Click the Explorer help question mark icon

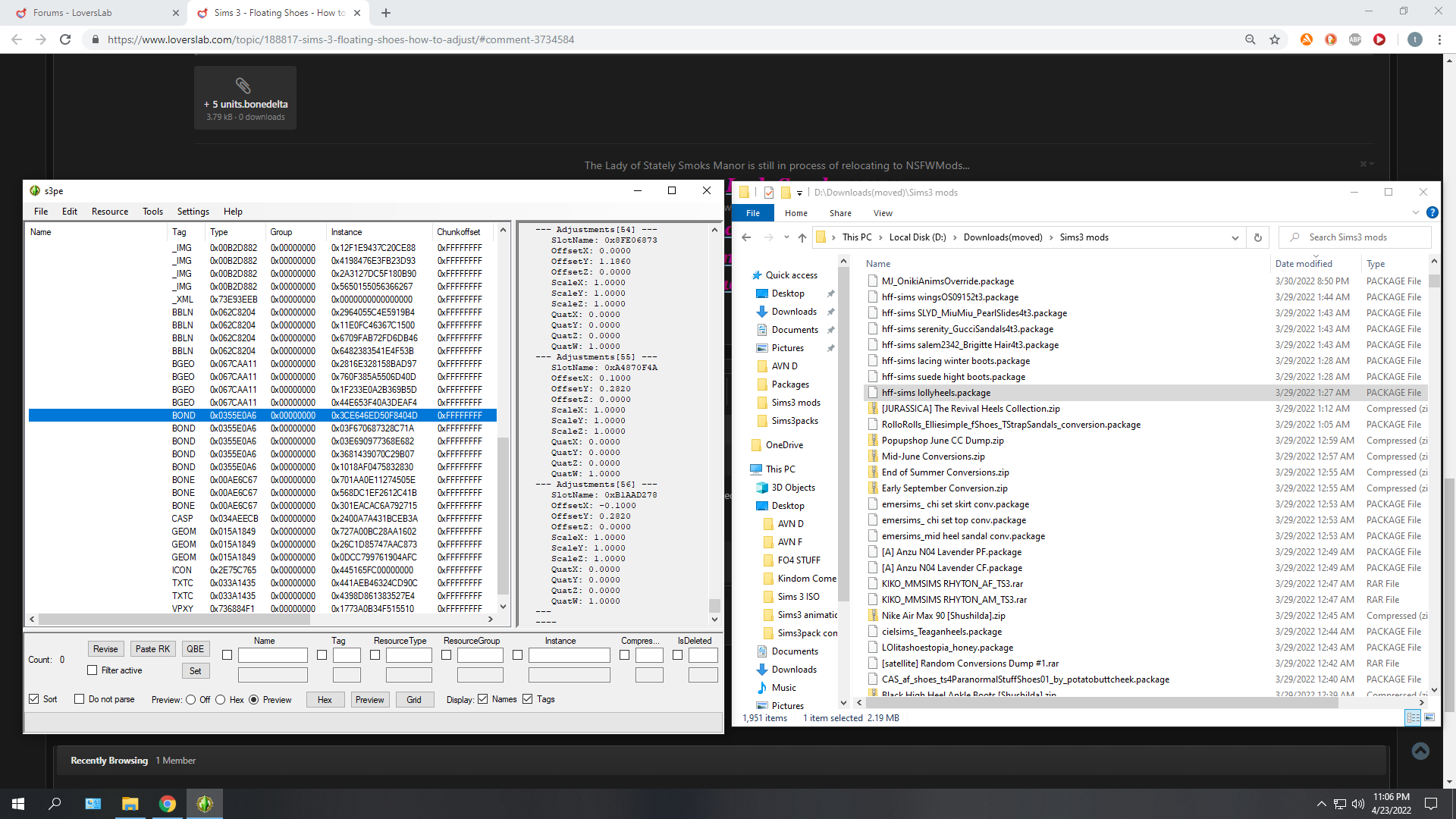[1432, 213]
